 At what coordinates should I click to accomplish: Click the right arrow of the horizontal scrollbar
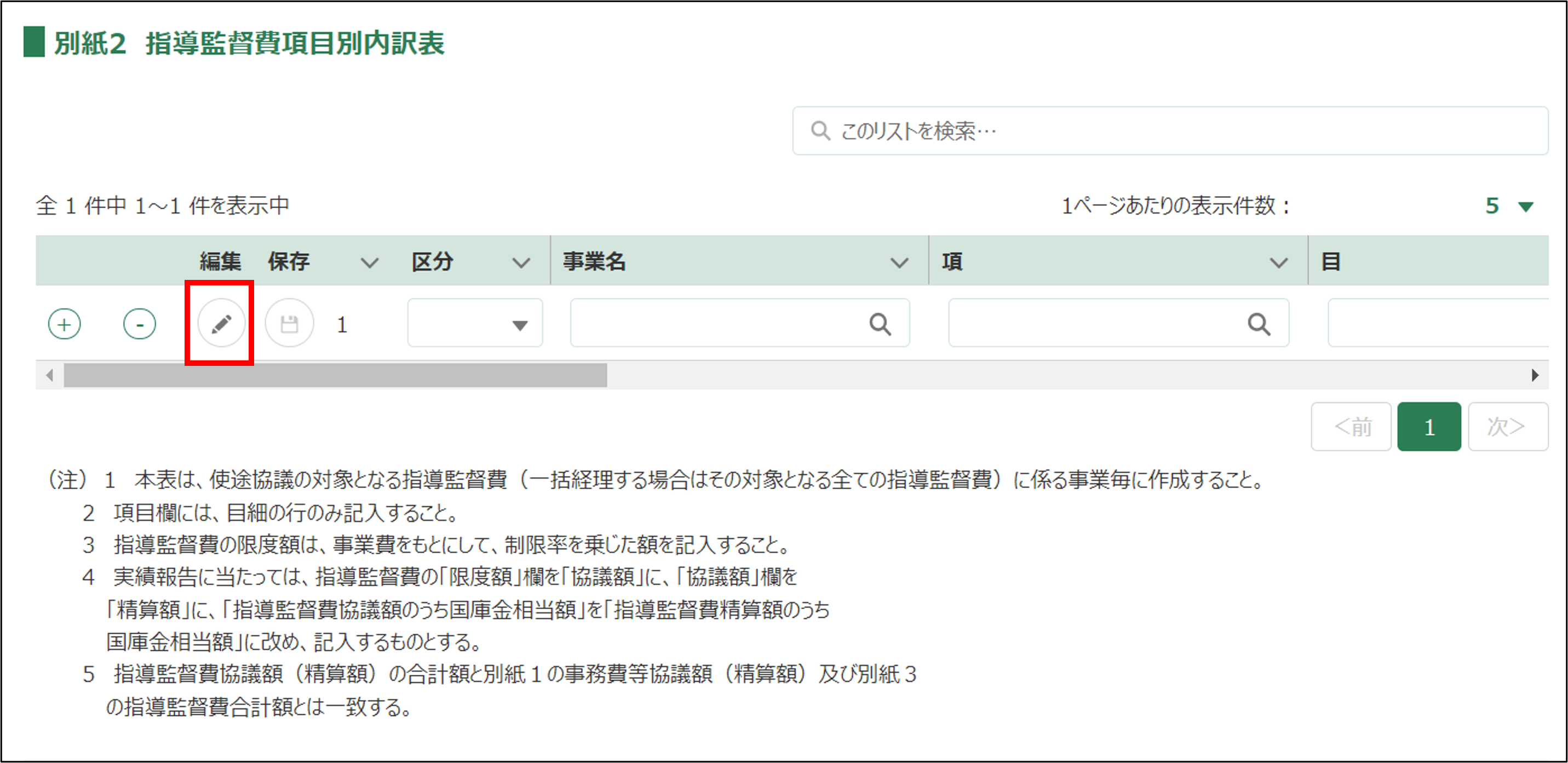click(x=1535, y=375)
